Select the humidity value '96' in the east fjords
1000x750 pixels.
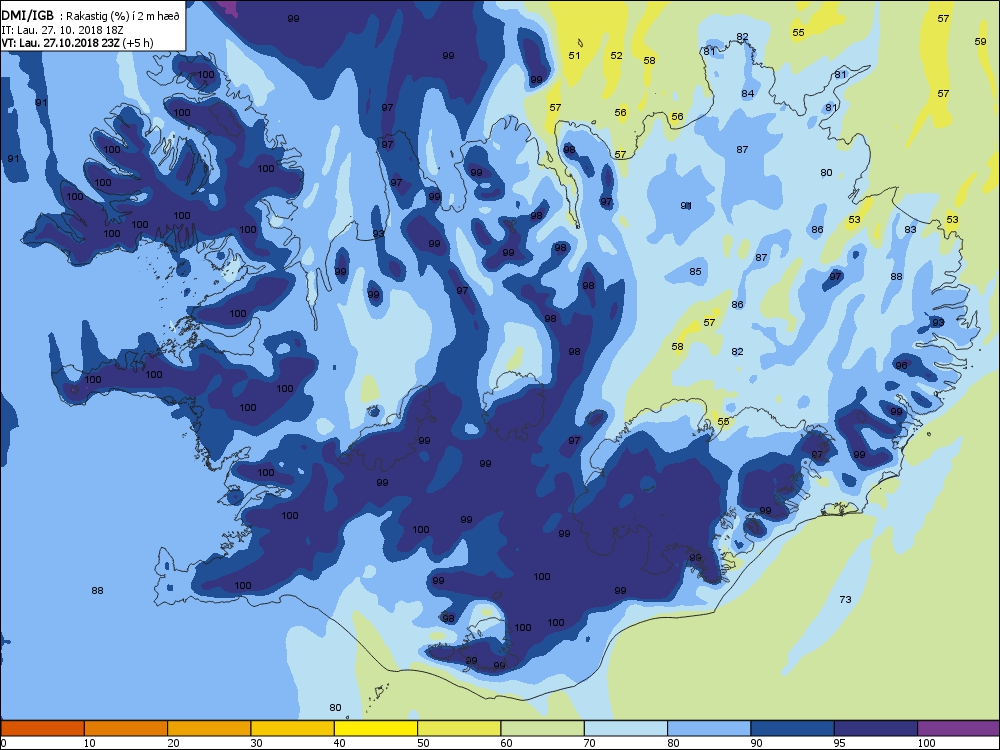(901, 365)
